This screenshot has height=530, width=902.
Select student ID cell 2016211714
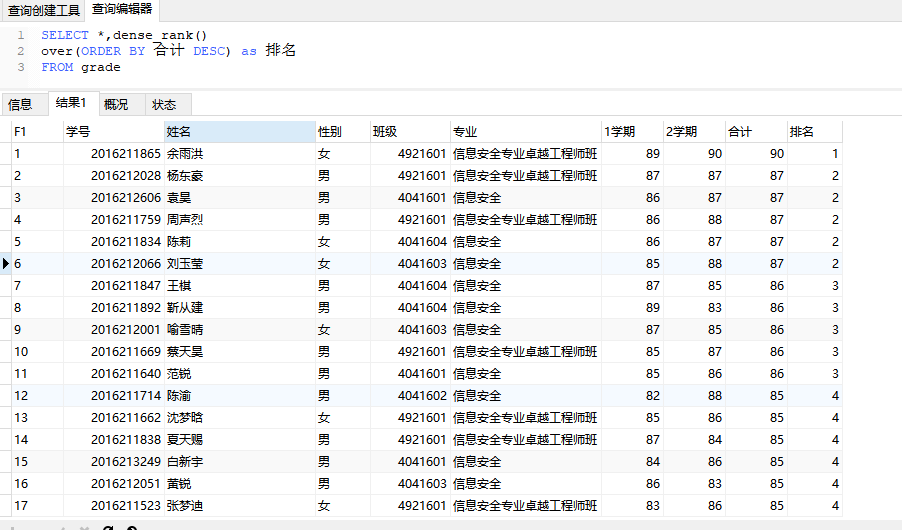pos(114,395)
